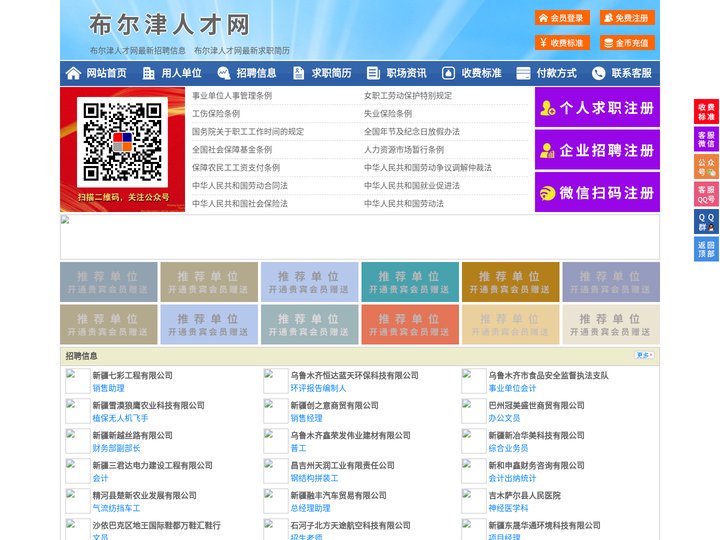Click the chat icon beside 招聘信息
The image size is (720, 540).
(x=223, y=73)
